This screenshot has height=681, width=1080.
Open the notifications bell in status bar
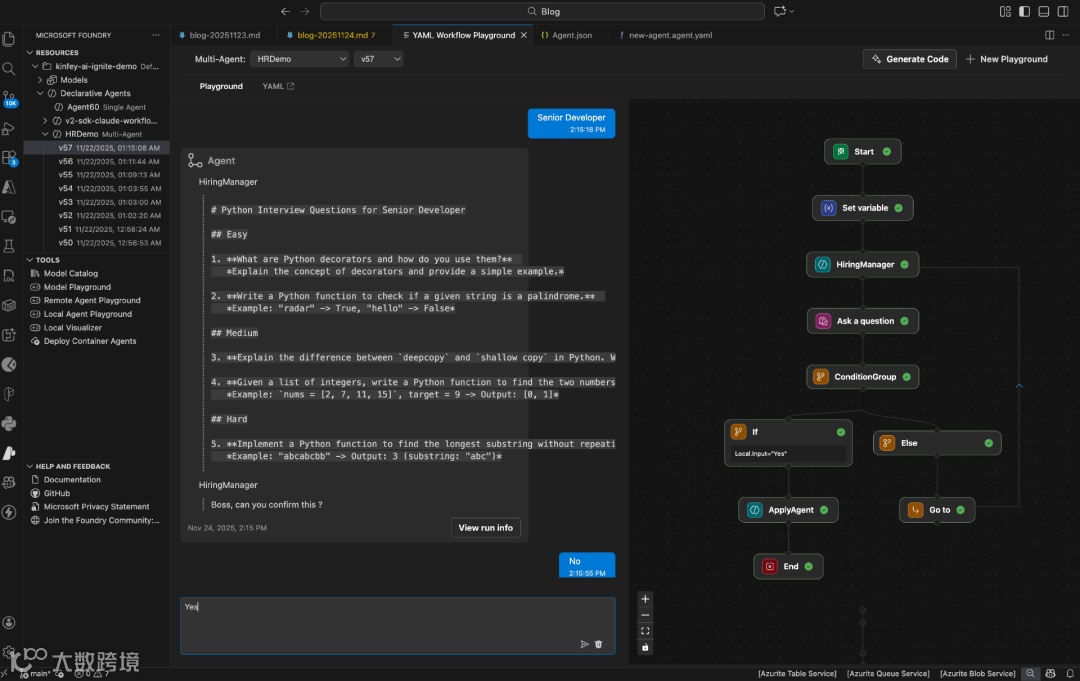click(1070, 673)
